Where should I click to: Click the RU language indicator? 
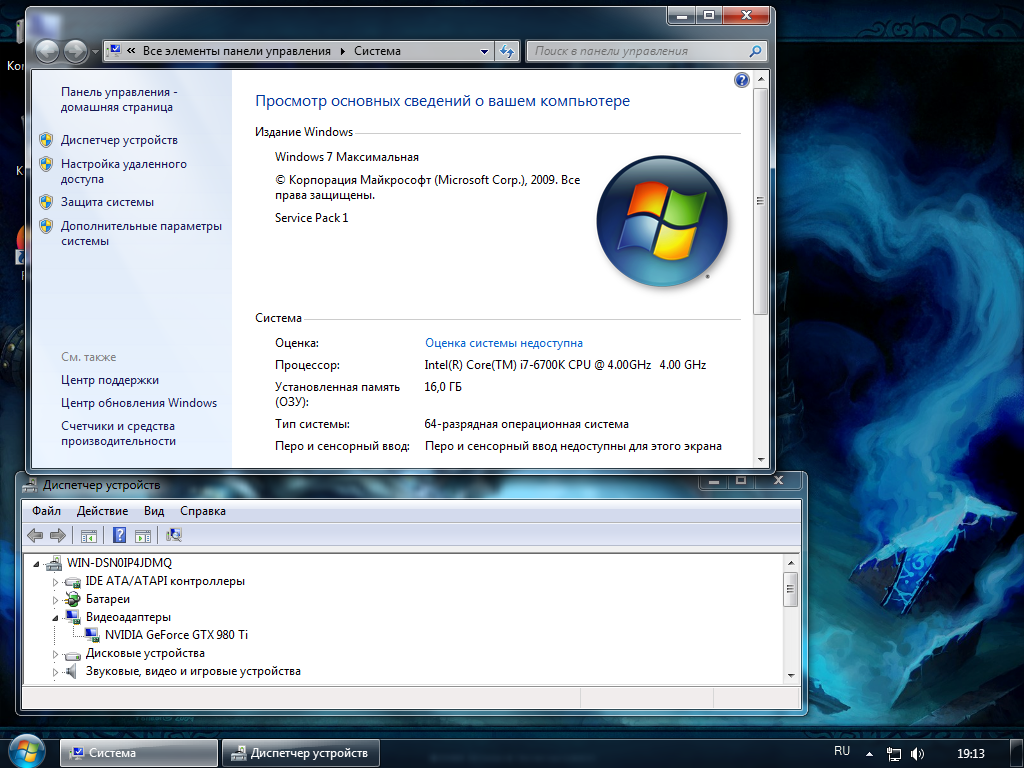pos(842,752)
